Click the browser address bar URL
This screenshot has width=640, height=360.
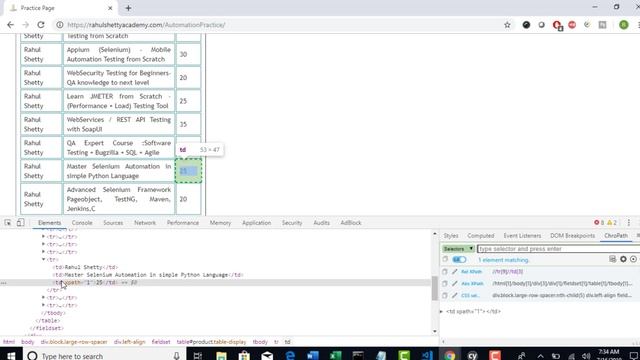(x=146, y=25)
